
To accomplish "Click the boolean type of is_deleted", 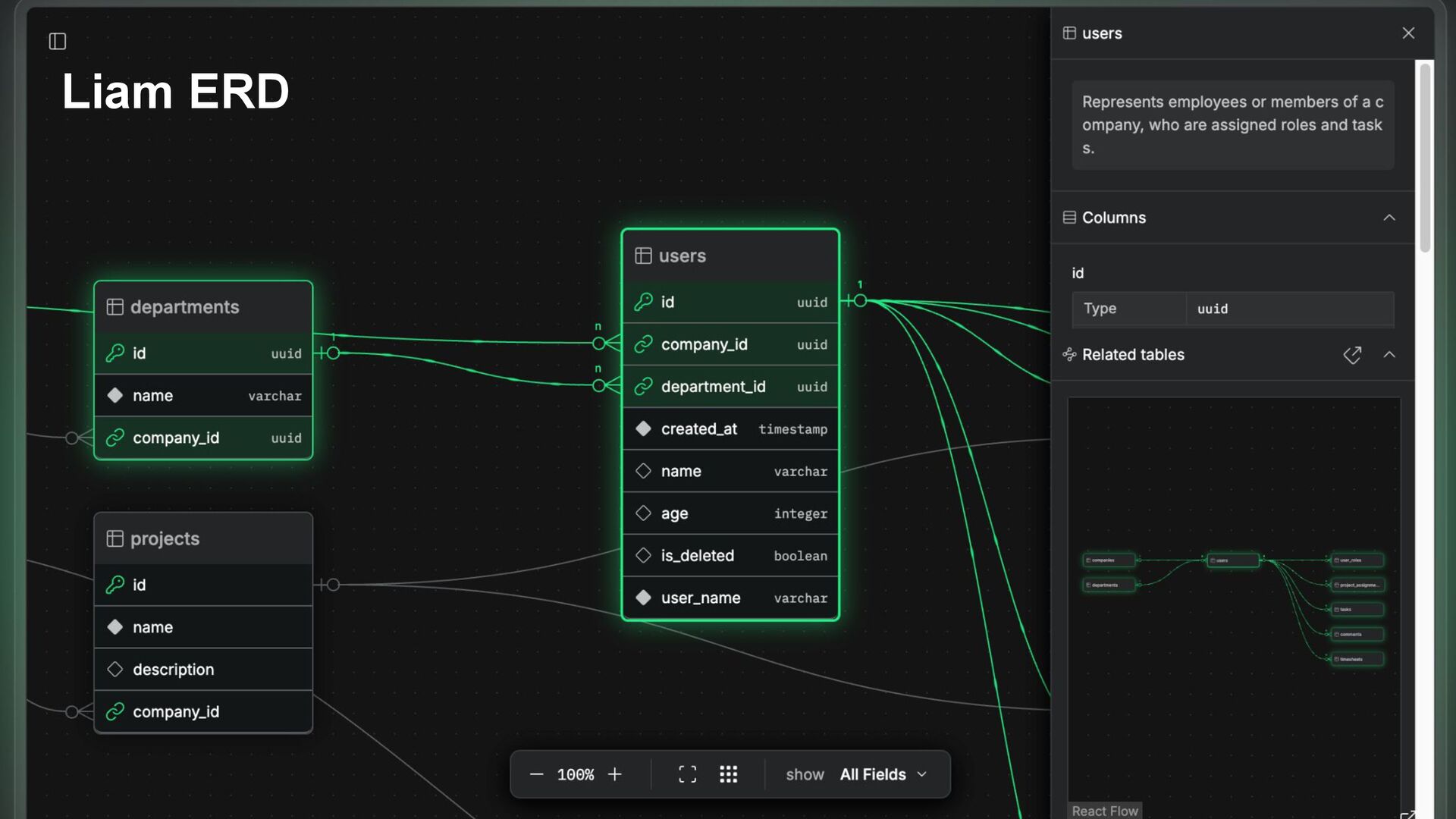I will click(801, 556).
